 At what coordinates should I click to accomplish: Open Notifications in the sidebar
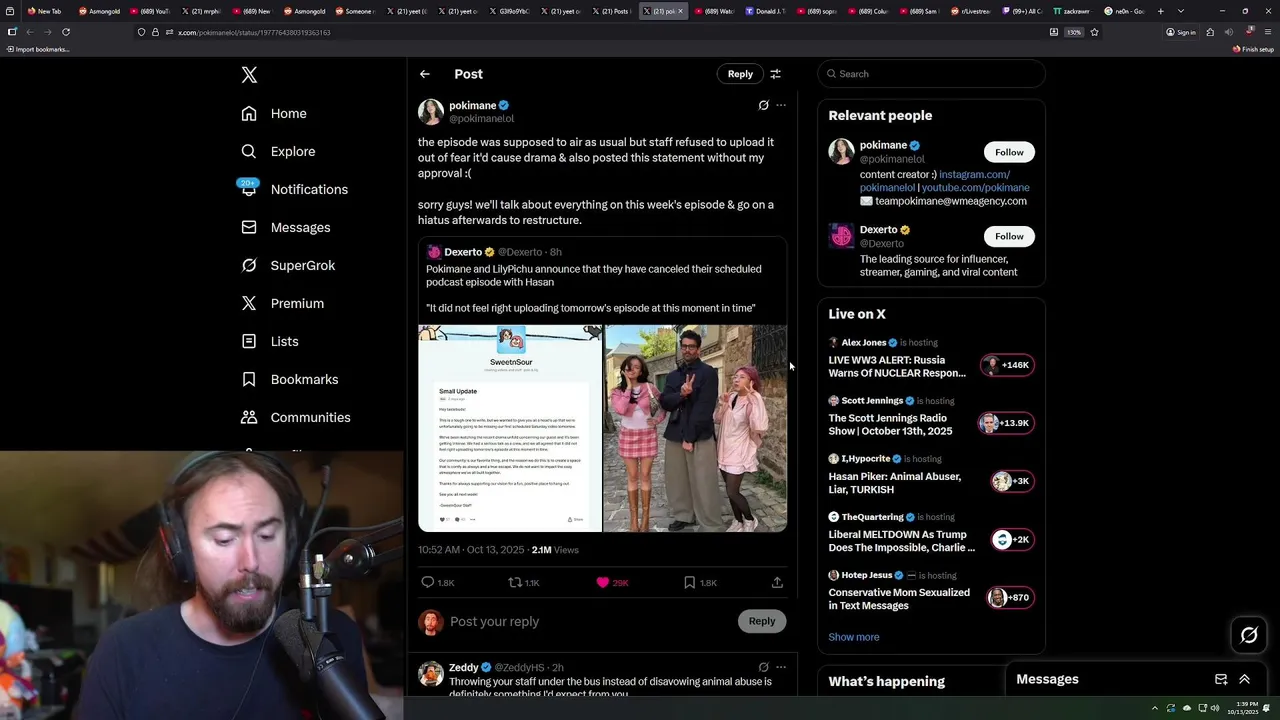[x=294, y=189]
